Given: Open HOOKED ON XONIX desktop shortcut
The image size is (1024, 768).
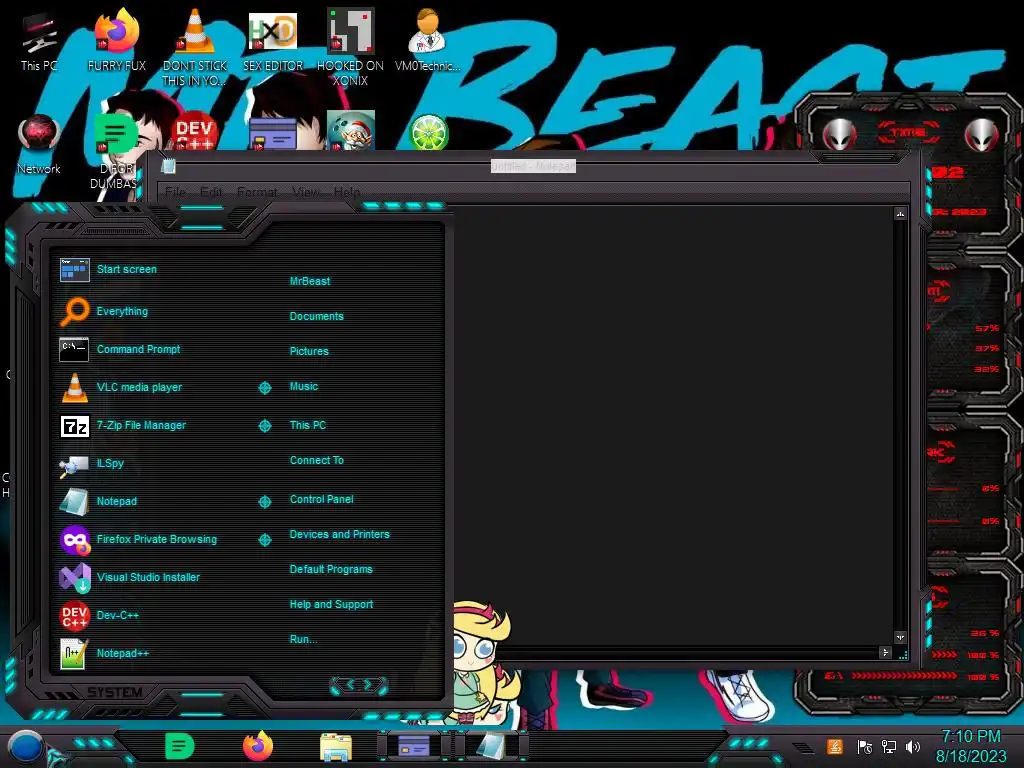Looking at the screenshot, I should tap(350, 47).
